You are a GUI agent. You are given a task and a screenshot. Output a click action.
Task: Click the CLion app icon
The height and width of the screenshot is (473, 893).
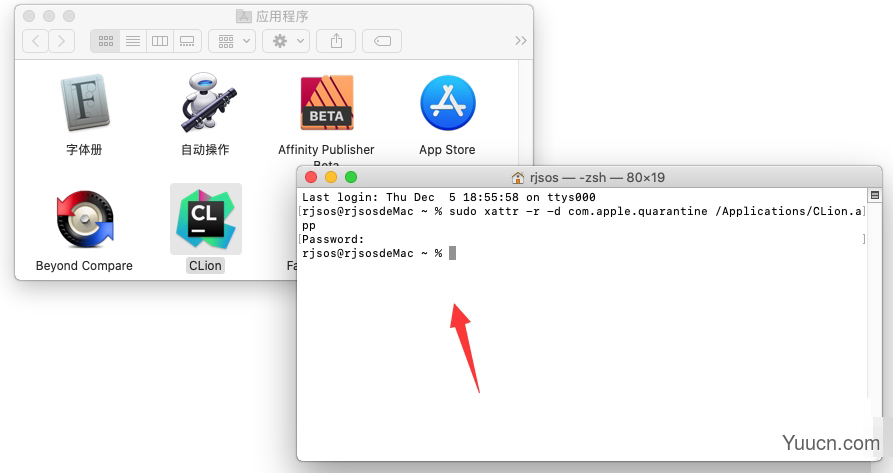[x=206, y=219]
